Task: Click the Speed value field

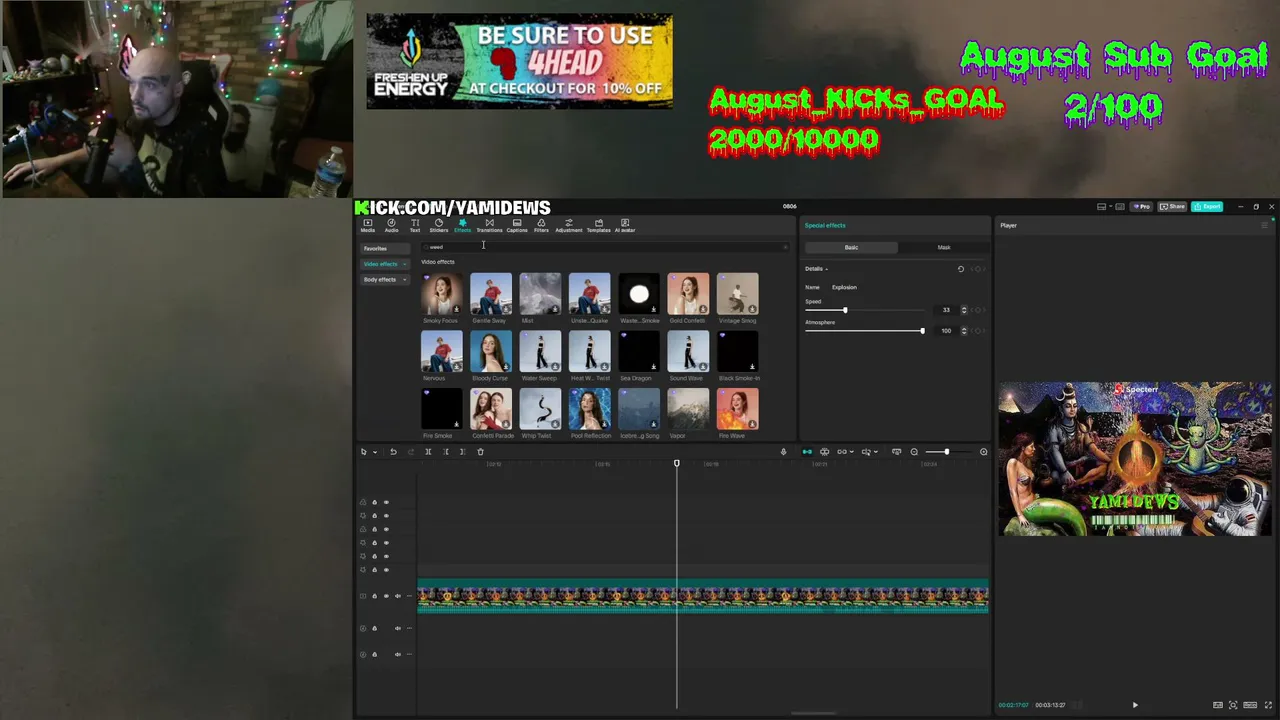Action: pos(945,310)
